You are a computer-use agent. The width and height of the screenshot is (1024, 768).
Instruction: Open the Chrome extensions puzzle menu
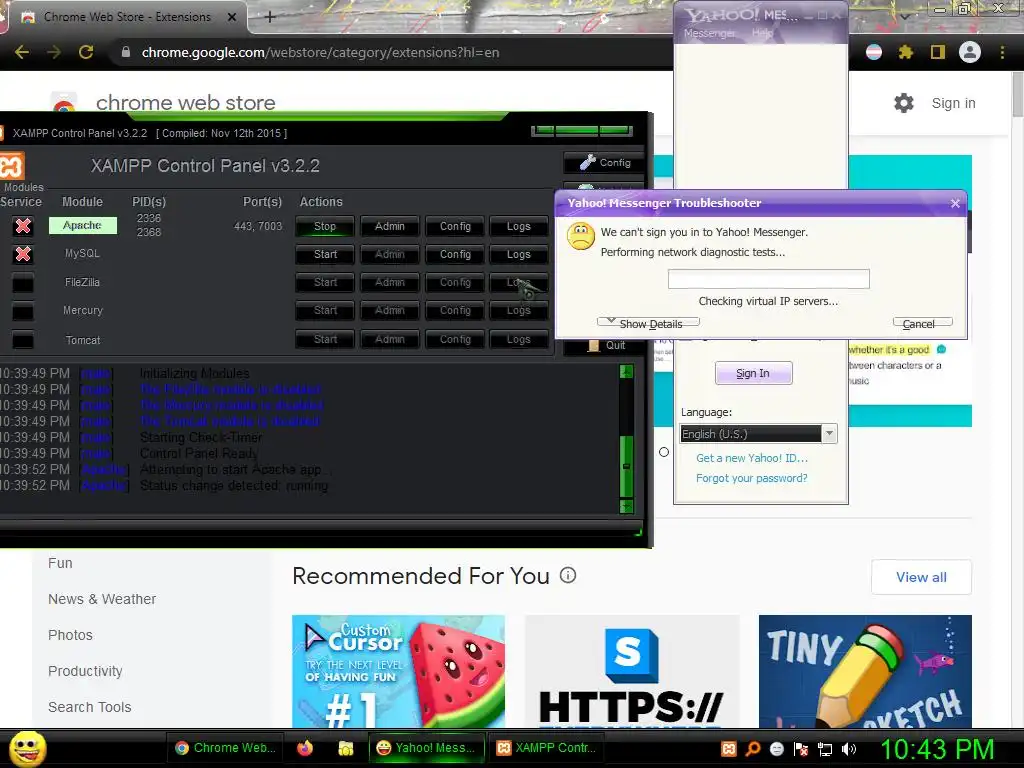[x=906, y=52]
